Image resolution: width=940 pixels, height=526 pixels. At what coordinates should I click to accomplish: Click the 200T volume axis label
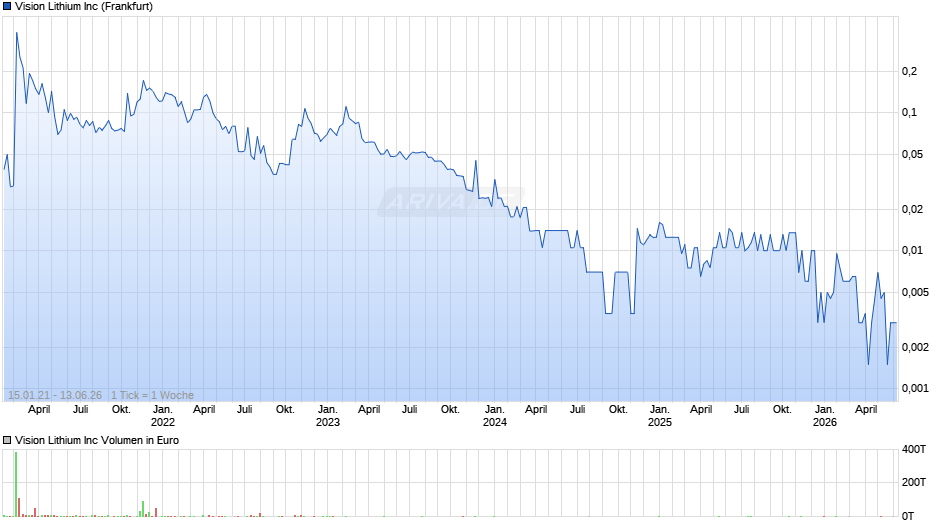click(x=914, y=482)
